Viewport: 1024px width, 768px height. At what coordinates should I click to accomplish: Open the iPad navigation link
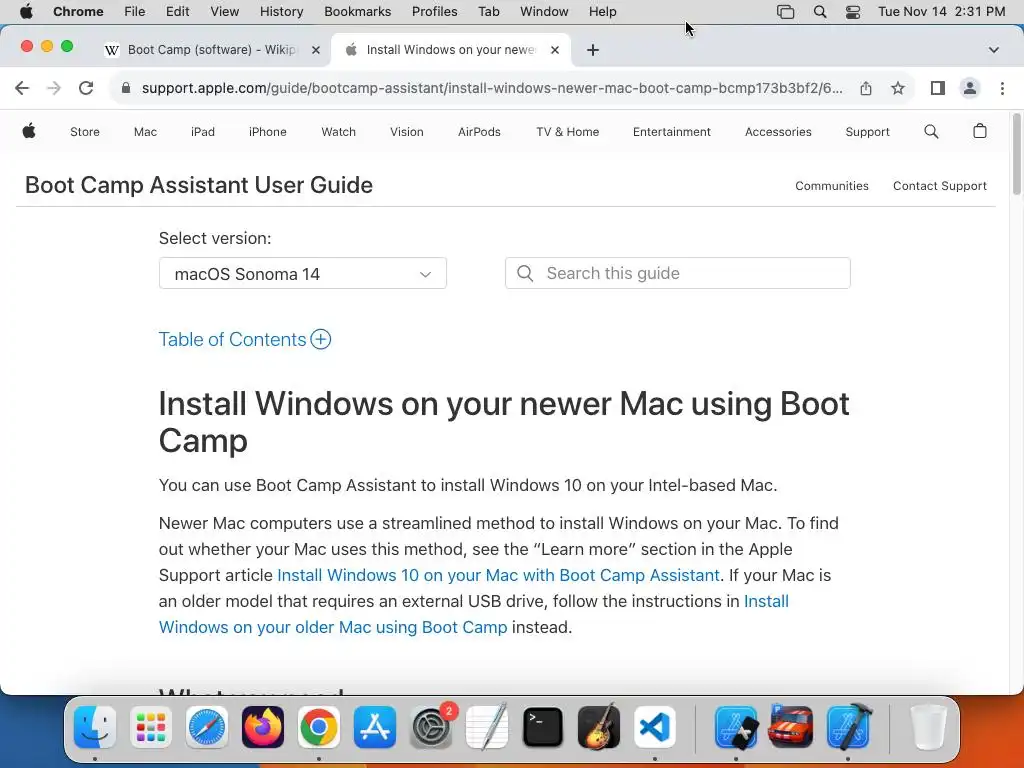click(202, 132)
